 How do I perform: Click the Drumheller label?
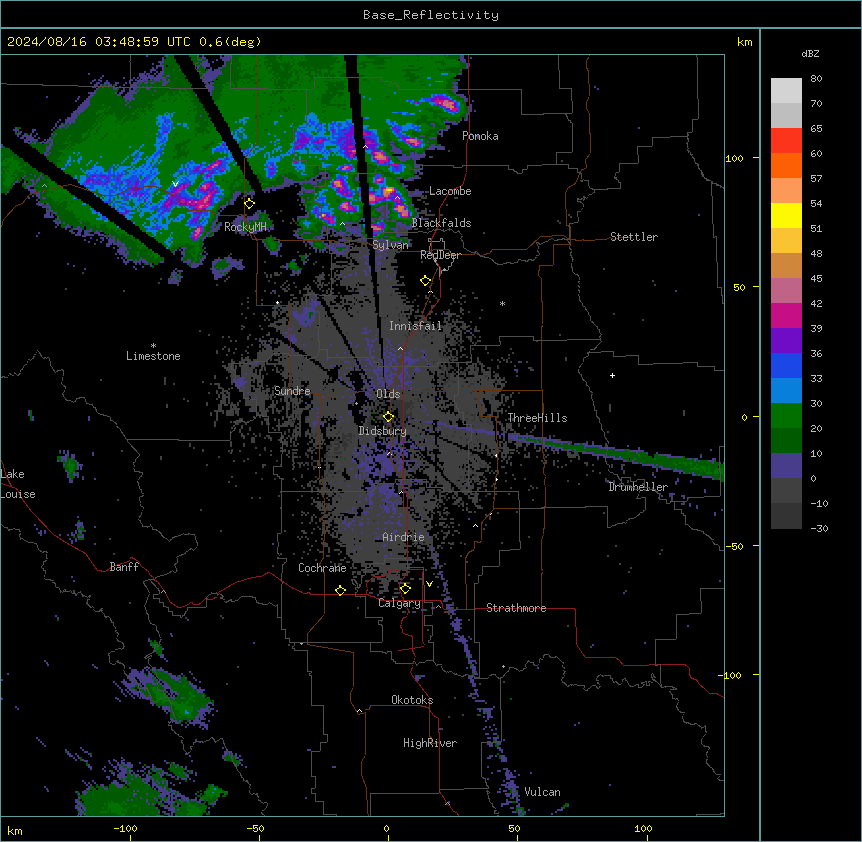pyautogui.click(x=638, y=487)
